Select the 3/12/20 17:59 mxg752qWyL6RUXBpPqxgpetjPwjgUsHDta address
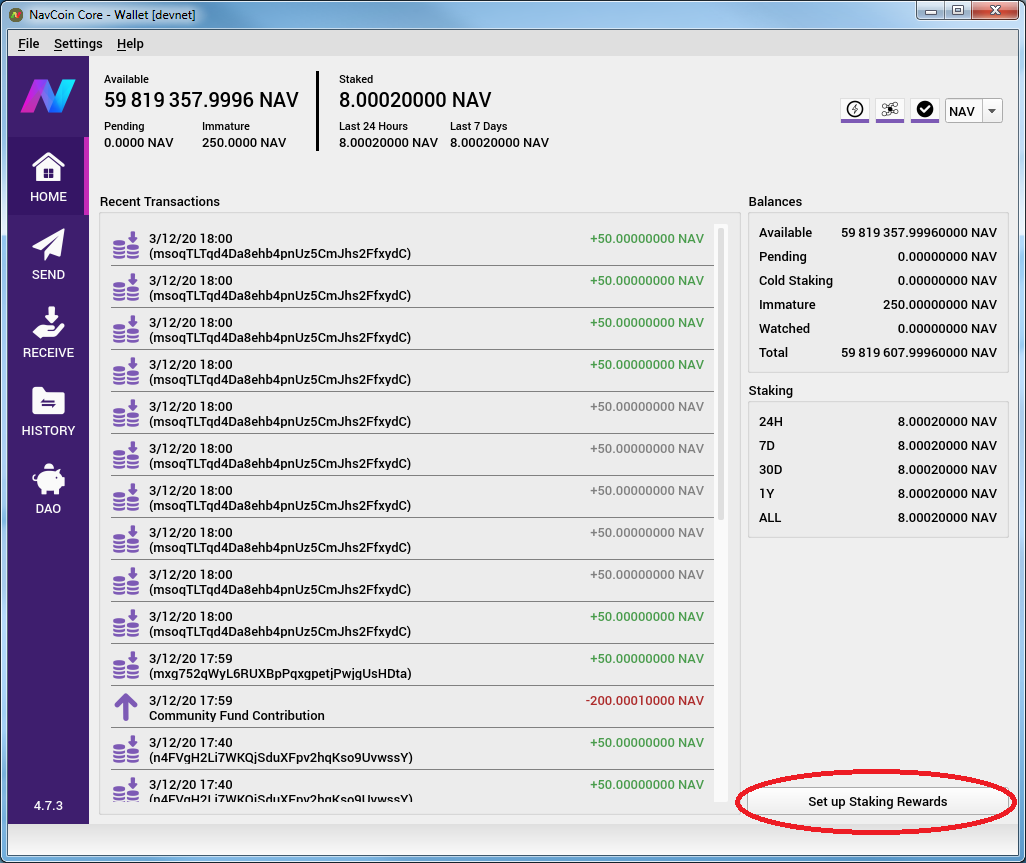Screen dimensions: 1026x863 (280, 674)
